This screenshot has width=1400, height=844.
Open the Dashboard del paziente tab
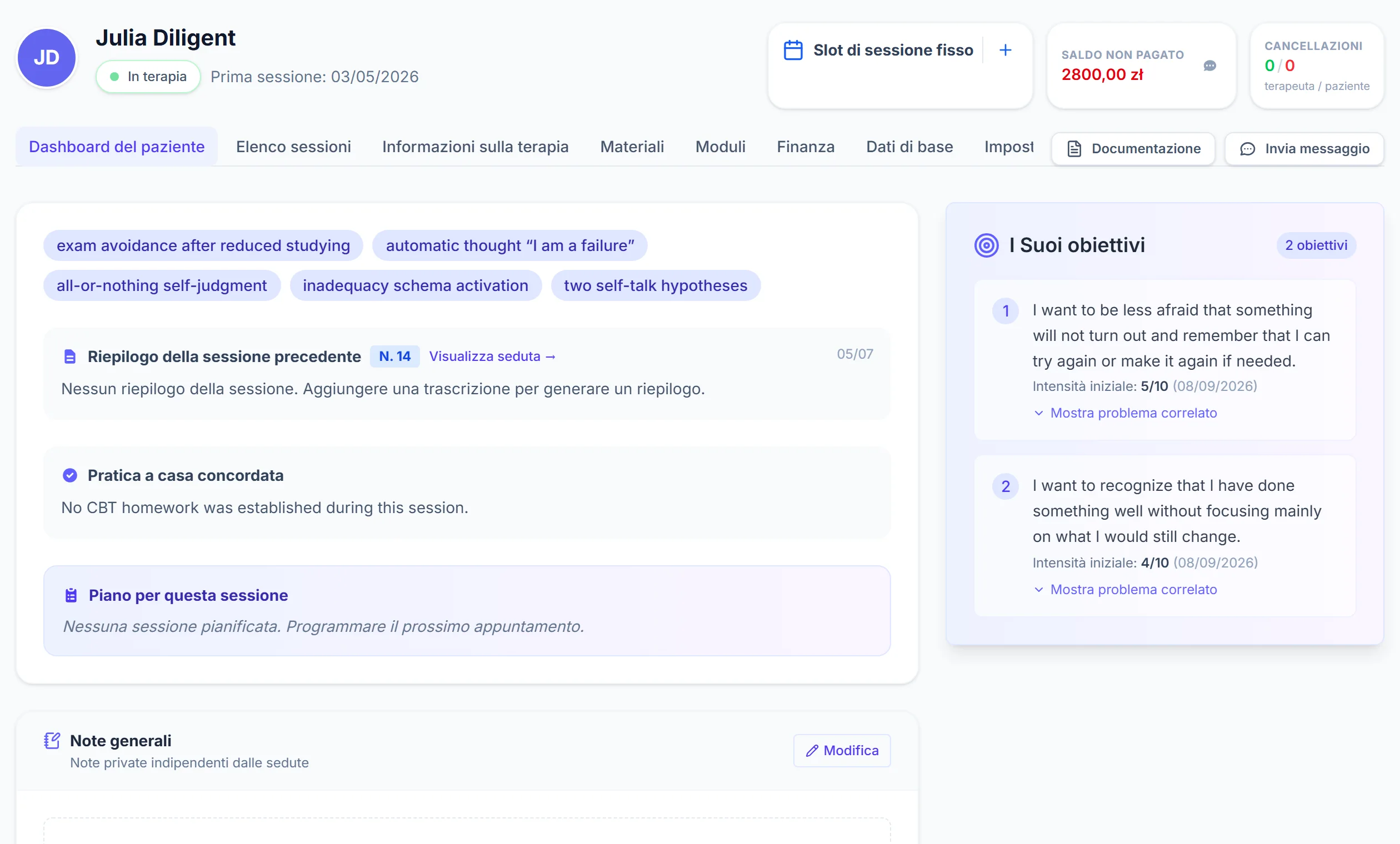[x=117, y=147]
